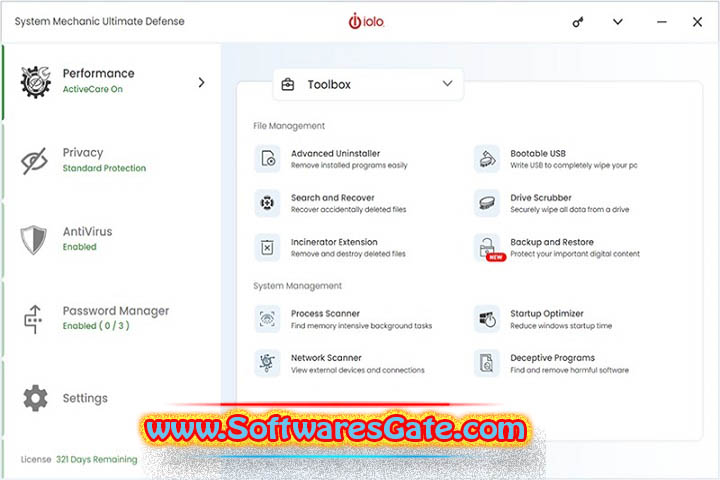This screenshot has width=720, height=480.
Task: Open the AntiVirus section
Action: (112, 239)
